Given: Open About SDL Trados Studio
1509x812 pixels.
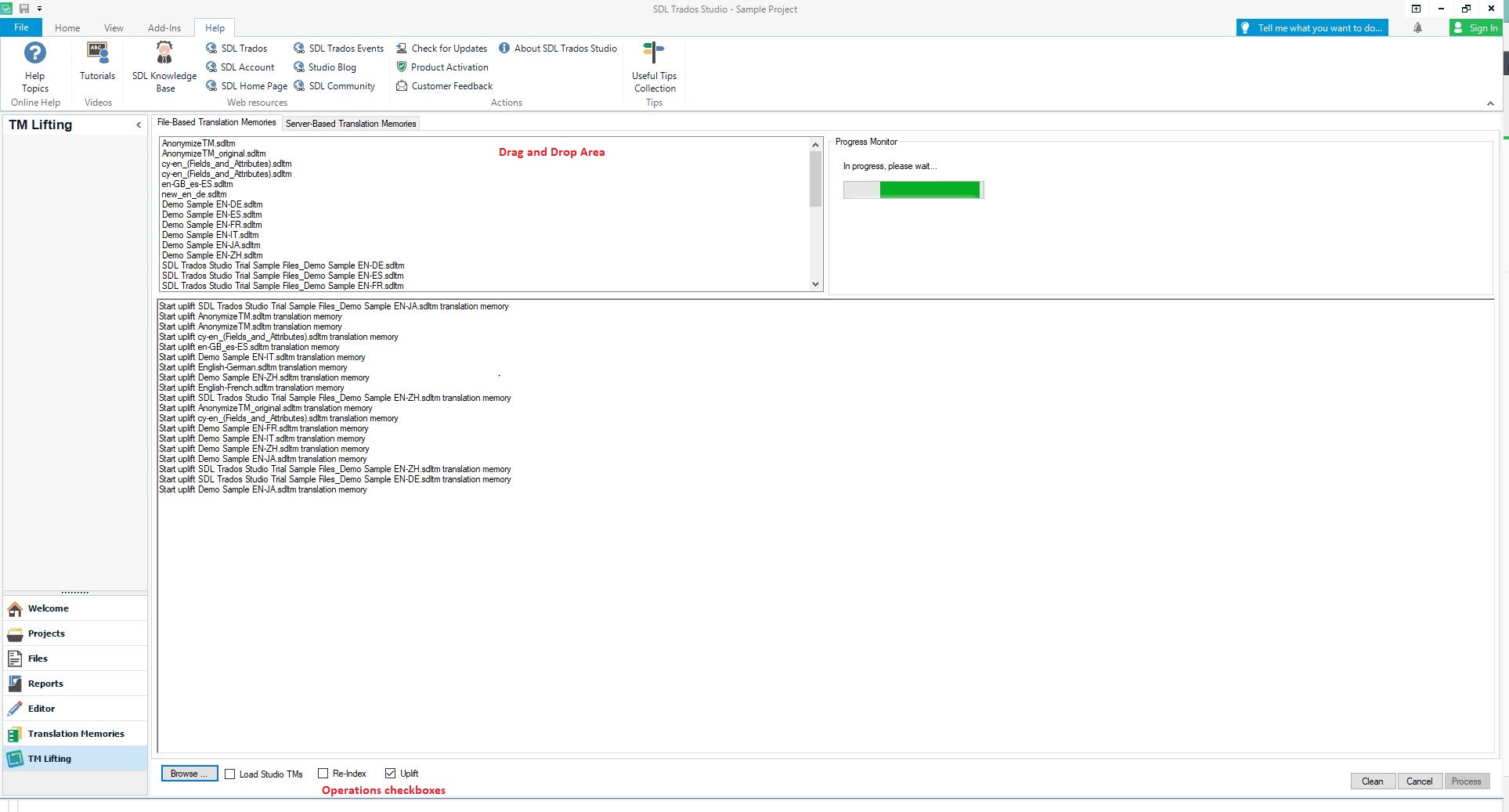Looking at the screenshot, I should [x=558, y=49].
